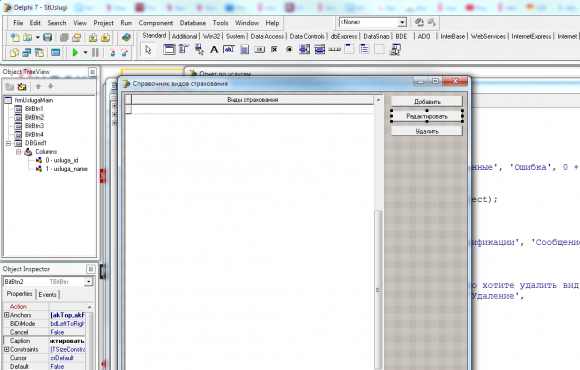The image size is (580, 370).
Task: Select the arrow pointer tool in palette
Action: (x=148, y=50)
